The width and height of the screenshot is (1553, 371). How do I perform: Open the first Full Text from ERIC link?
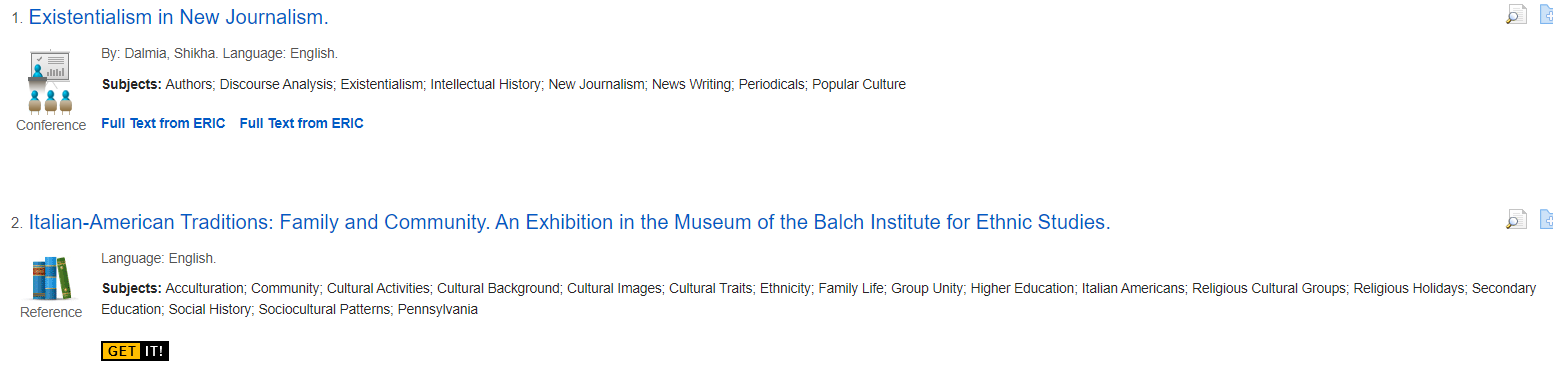[163, 123]
